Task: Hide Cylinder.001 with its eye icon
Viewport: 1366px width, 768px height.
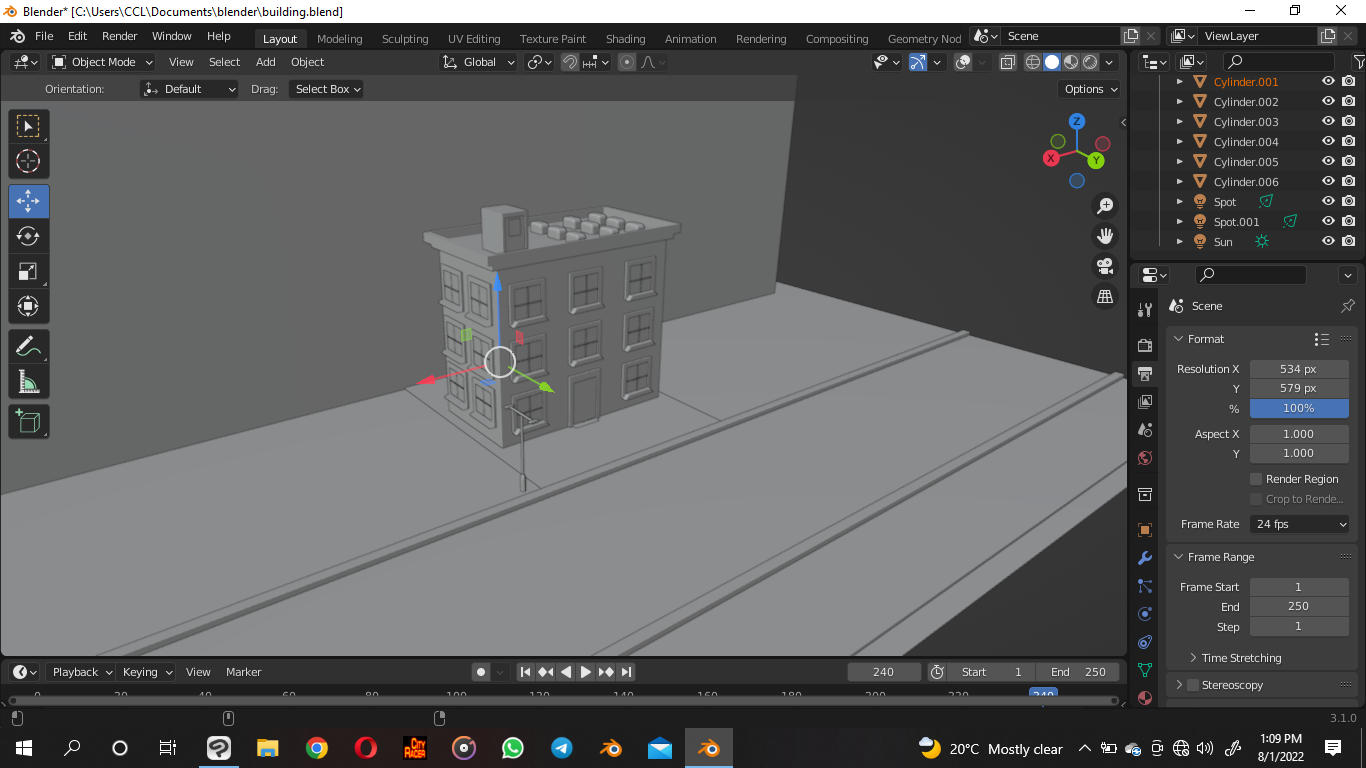Action: click(x=1328, y=82)
